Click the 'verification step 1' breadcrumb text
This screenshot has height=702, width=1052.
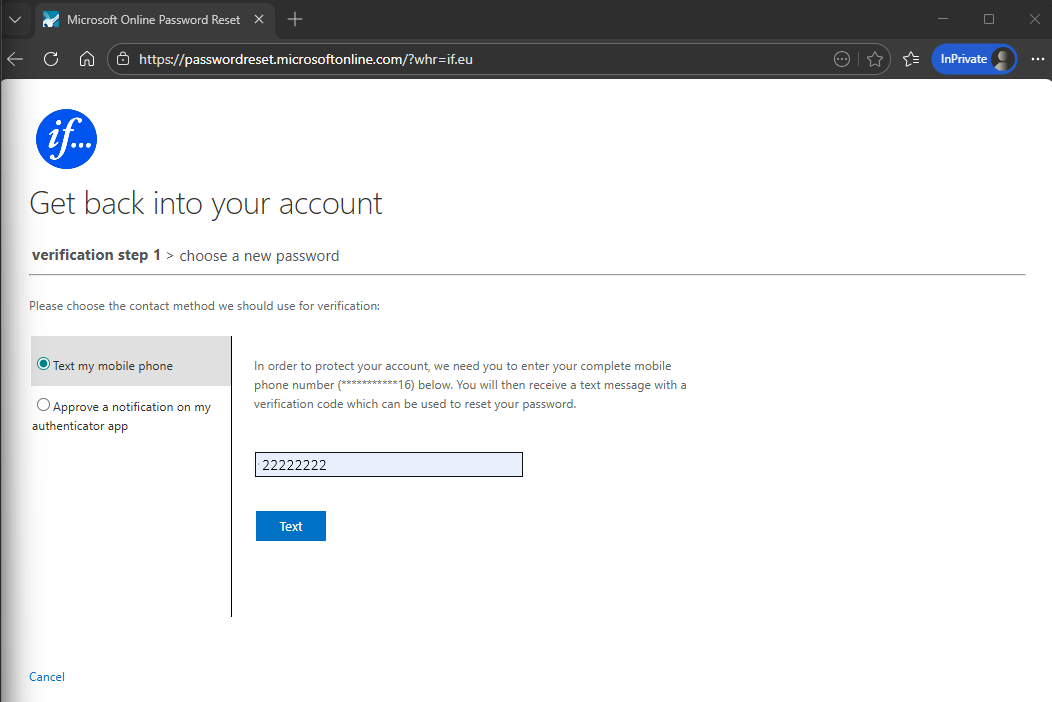tap(97, 255)
